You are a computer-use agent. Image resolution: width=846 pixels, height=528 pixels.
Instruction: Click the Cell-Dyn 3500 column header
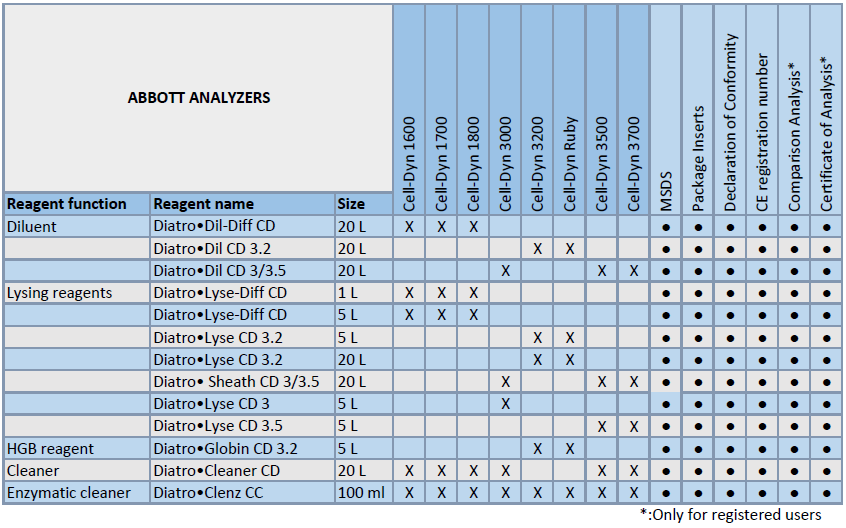[x=602, y=109]
